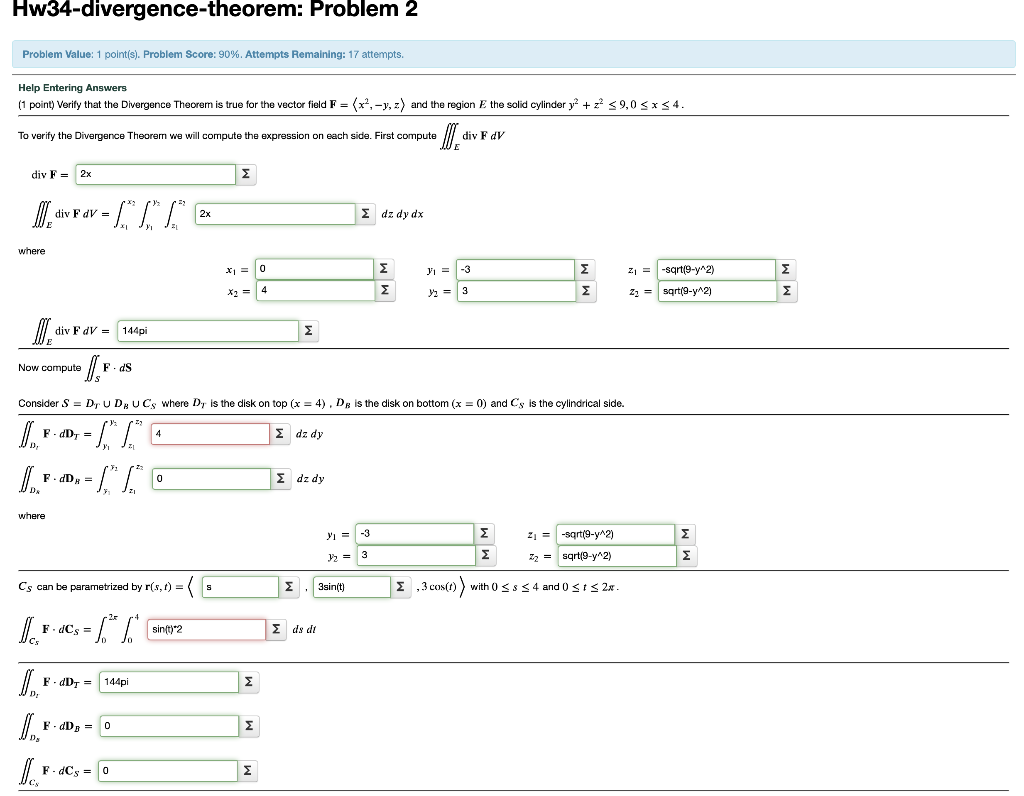Select the input box containing 144pi for F·dDт
The width and height of the screenshot is (1024, 796).
click(168, 682)
